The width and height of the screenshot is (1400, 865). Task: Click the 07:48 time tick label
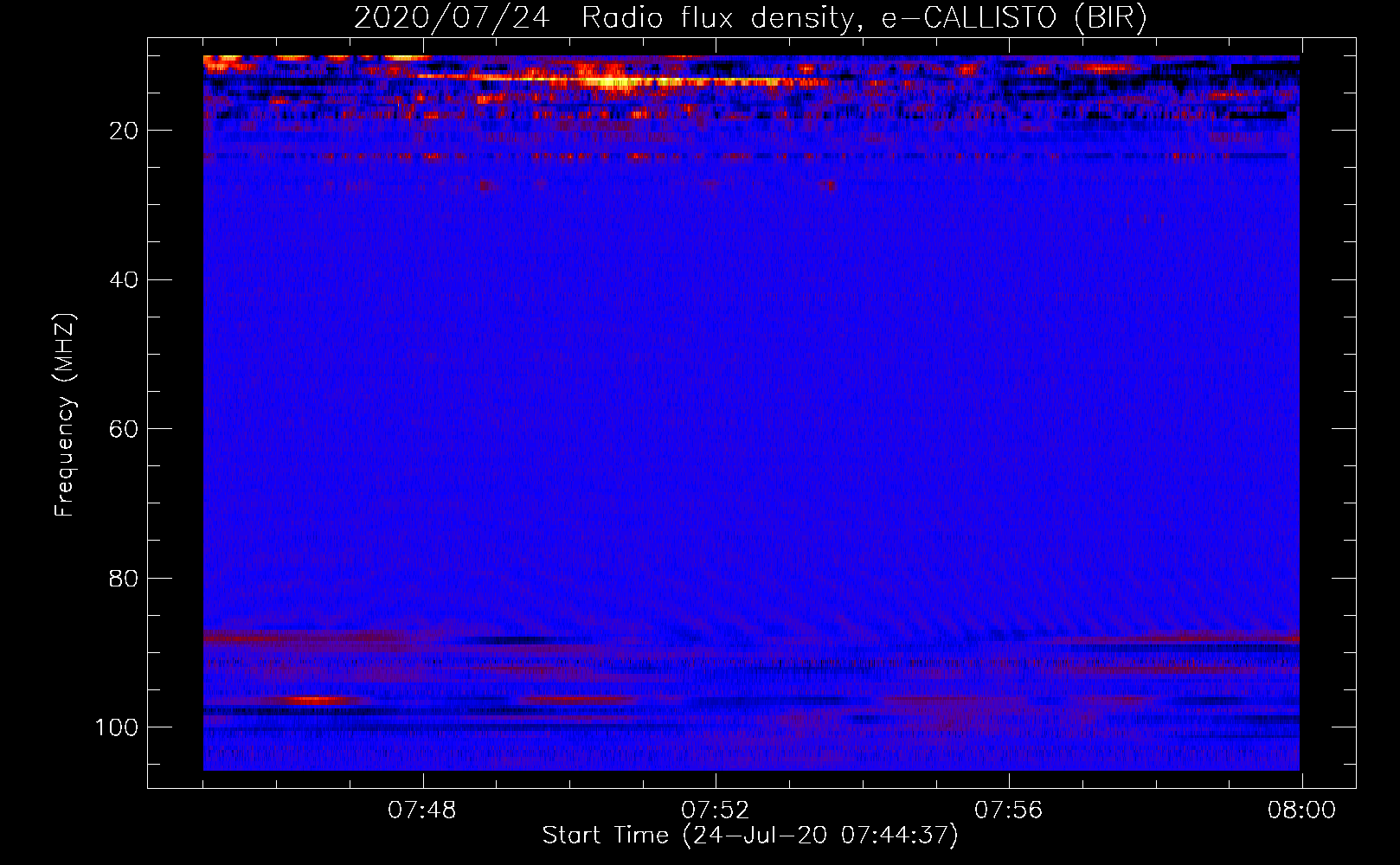click(x=422, y=811)
